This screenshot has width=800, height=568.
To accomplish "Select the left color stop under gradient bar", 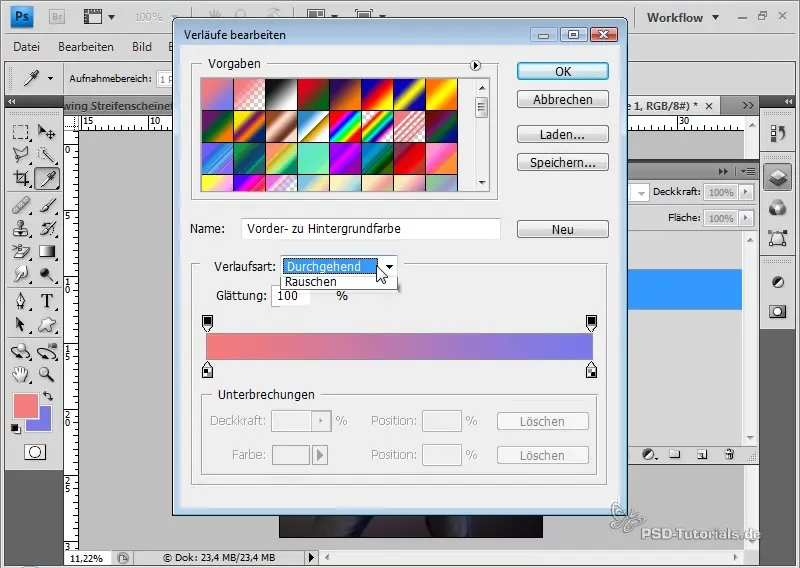I will coord(207,369).
